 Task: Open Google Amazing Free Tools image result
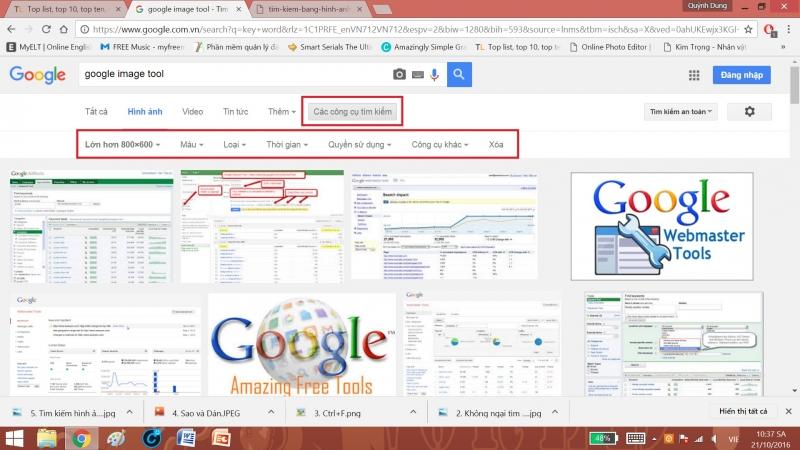302,345
